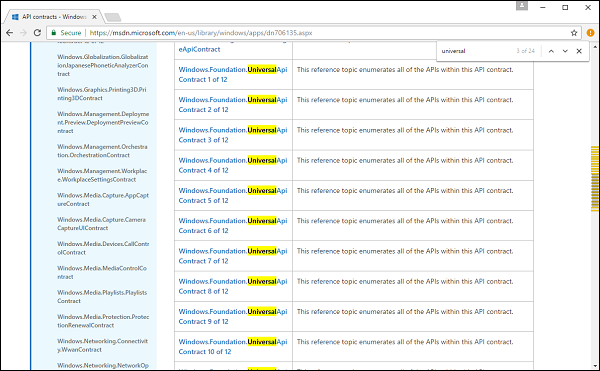The width and height of the screenshot is (600, 371).
Task: Open UniversalApiContract 10 of 12 link
Action: (233, 347)
